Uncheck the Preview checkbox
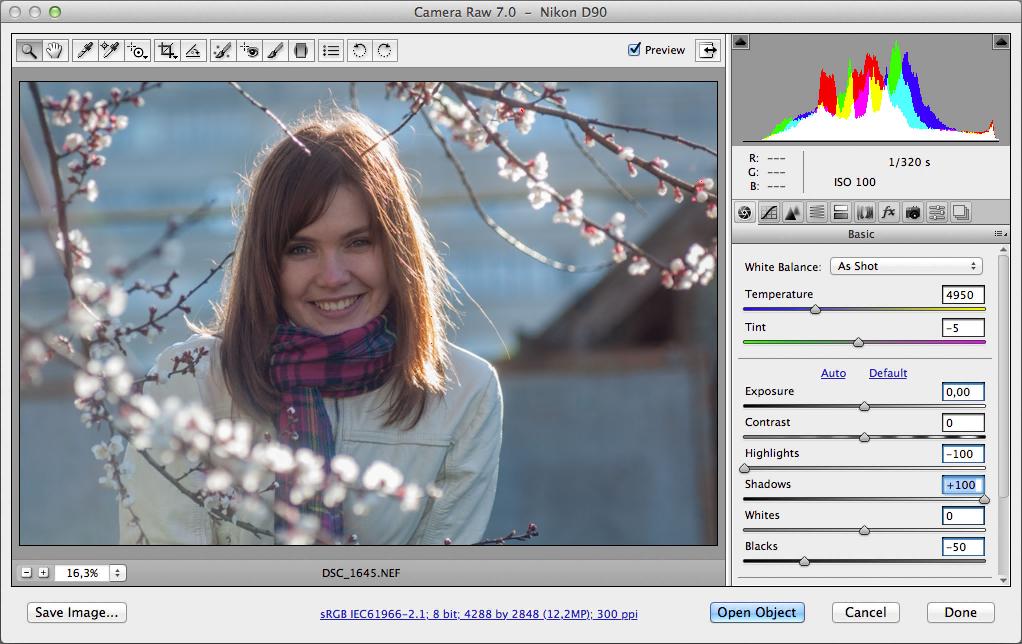Screen dimensions: 1022x644 [x=634, y=49]
